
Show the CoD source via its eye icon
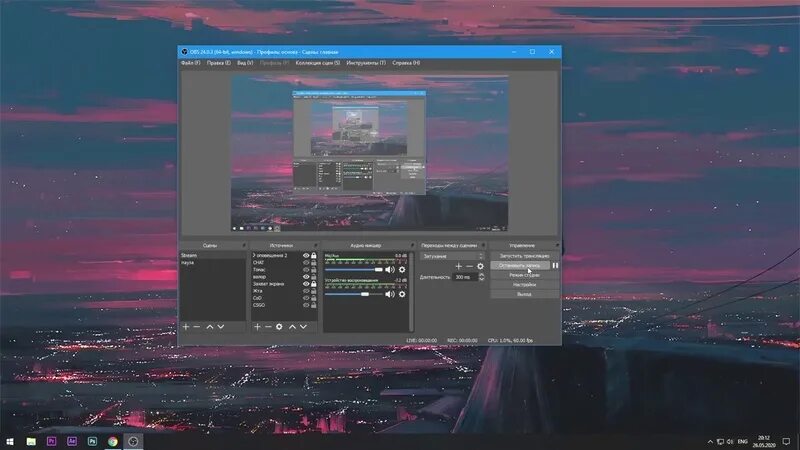306,298
